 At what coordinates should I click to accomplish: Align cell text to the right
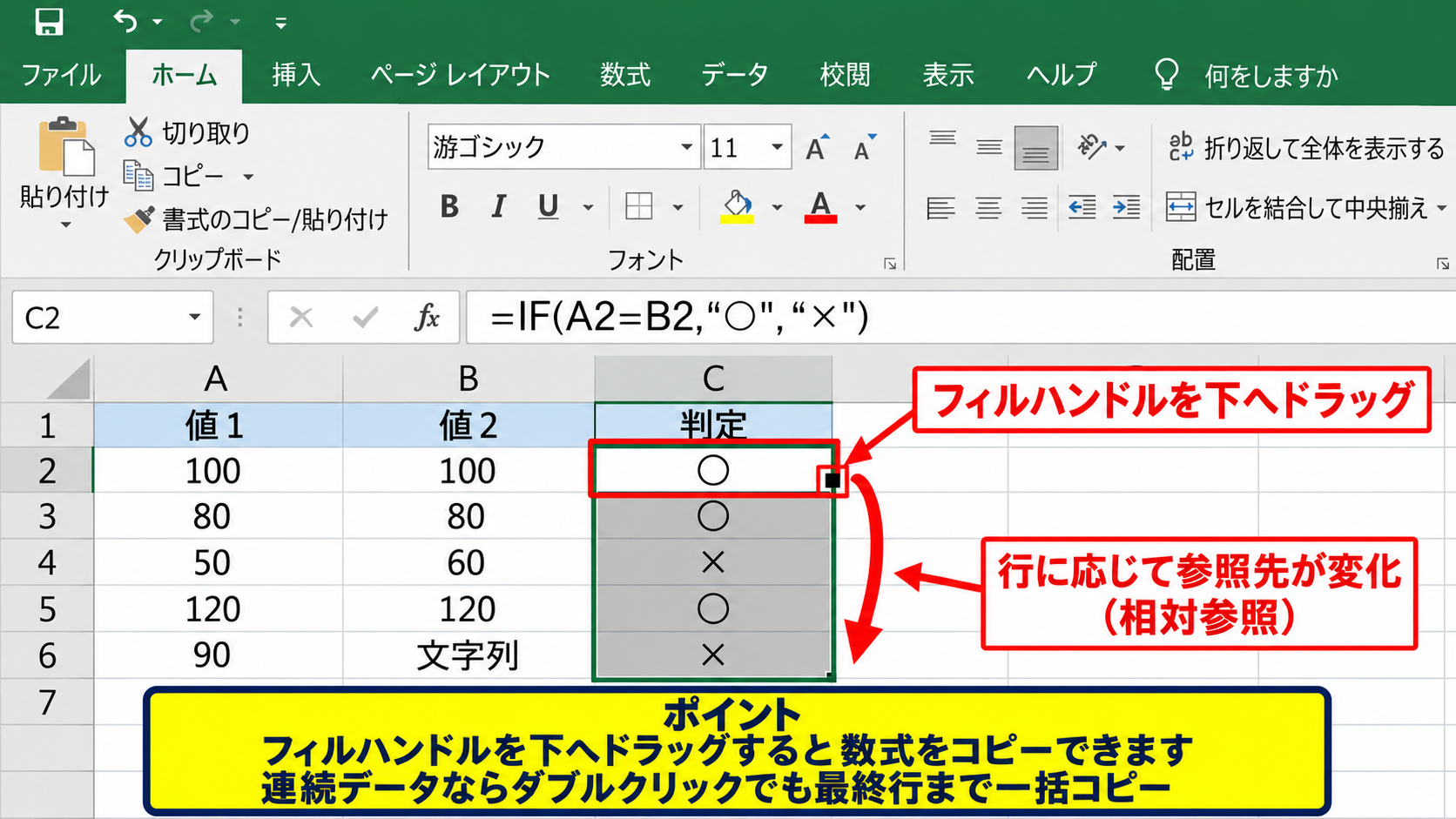pyautogui.click(x=1035, y=208)
